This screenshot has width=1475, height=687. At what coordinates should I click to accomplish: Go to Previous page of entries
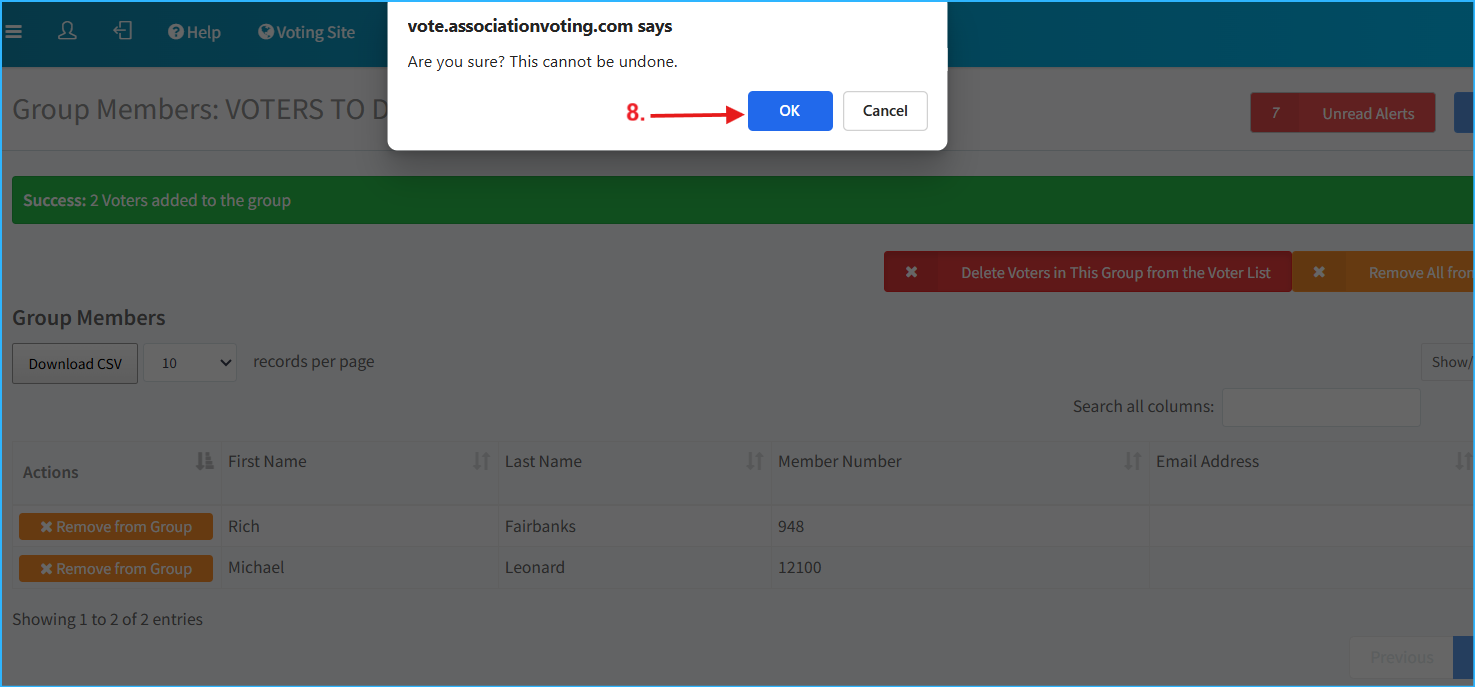coord(1401,657)
